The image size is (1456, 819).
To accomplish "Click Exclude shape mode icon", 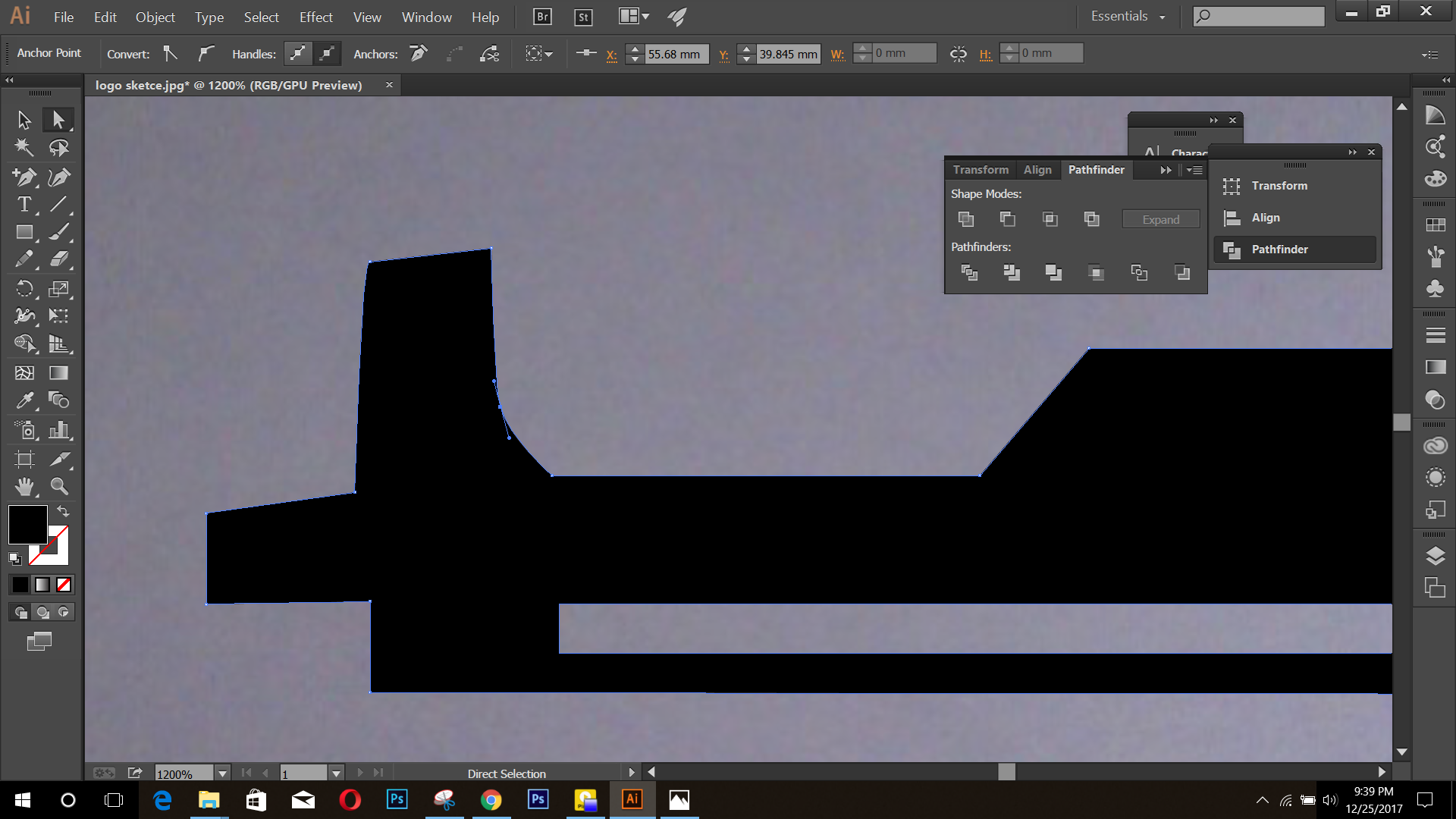I will 1091,219.
